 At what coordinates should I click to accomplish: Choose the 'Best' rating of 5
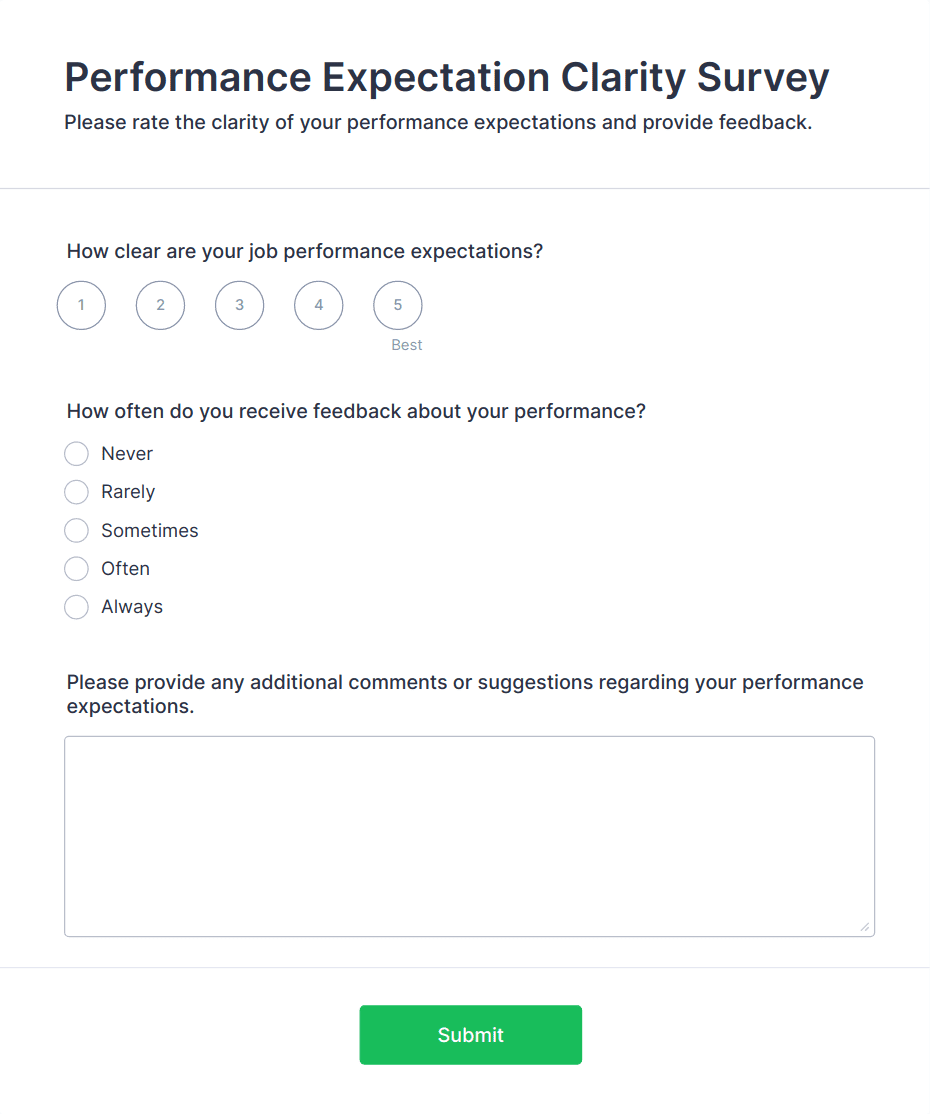pyautogui.click(x=397, y=305)
